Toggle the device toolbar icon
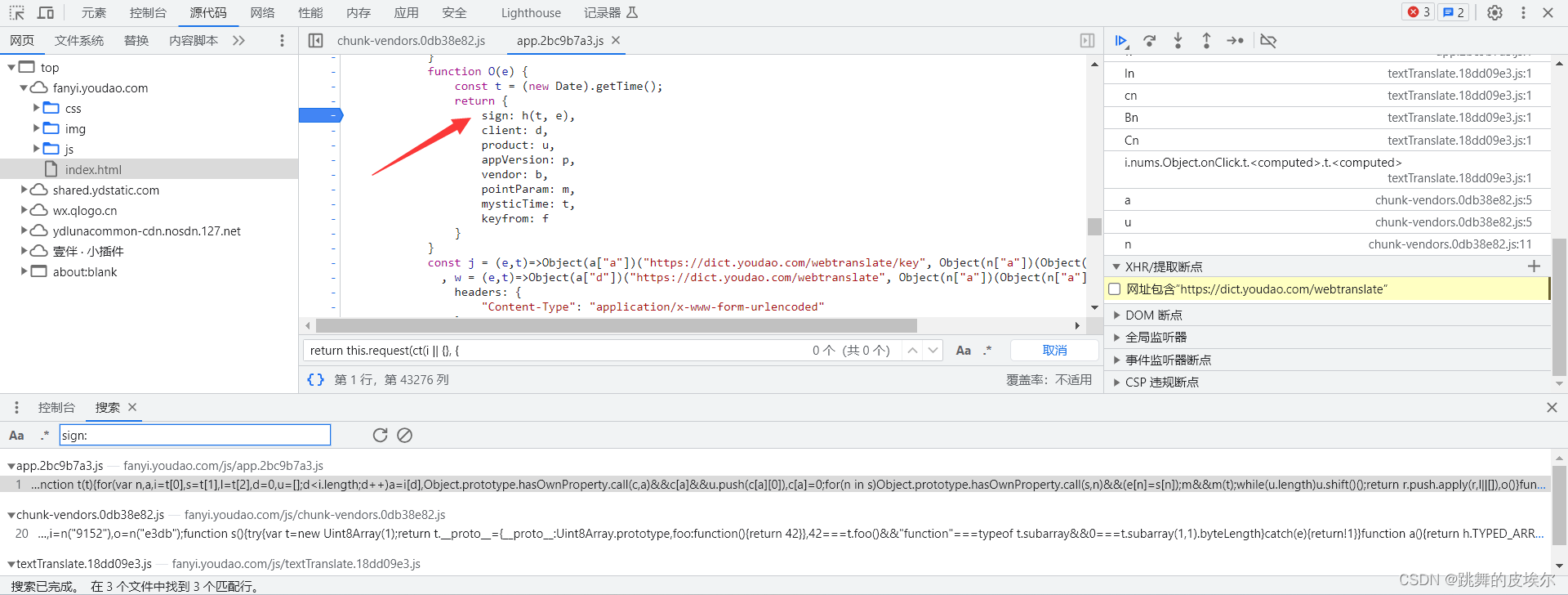The width and height of the screenshot is (1568, 595). tap(46, 13)
